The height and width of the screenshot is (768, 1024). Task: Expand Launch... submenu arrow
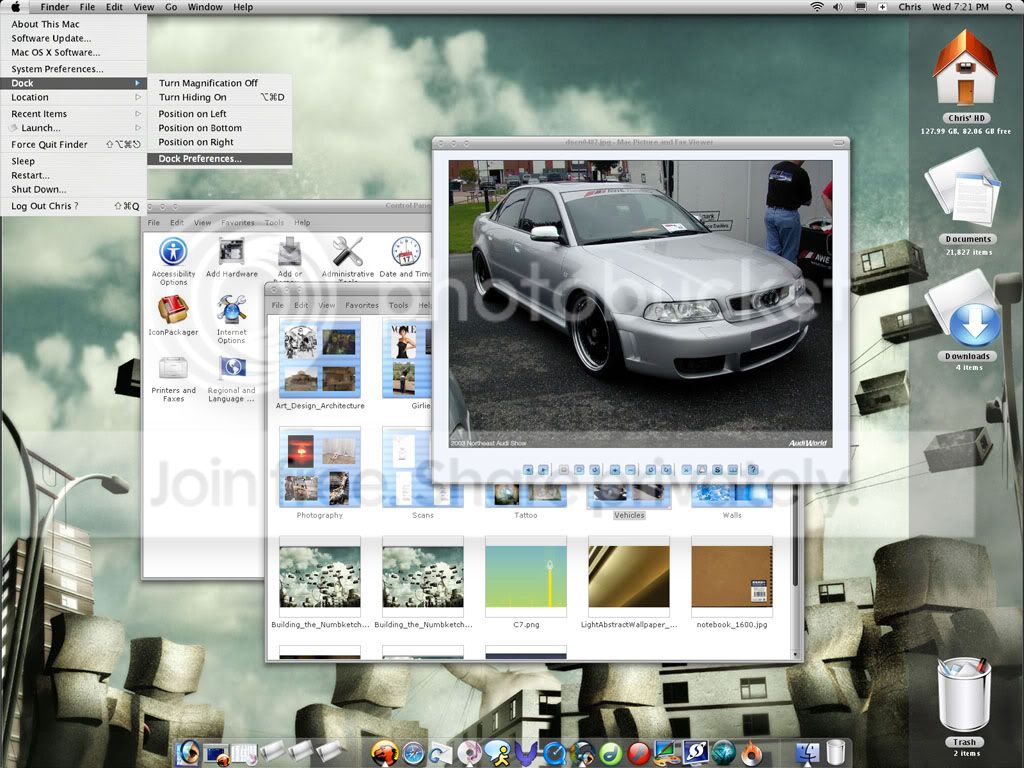137,128
